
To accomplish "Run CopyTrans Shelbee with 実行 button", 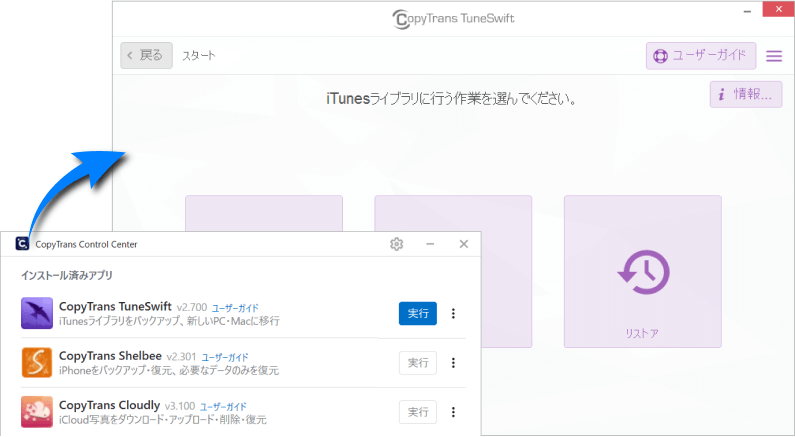I will pos(418,363).
